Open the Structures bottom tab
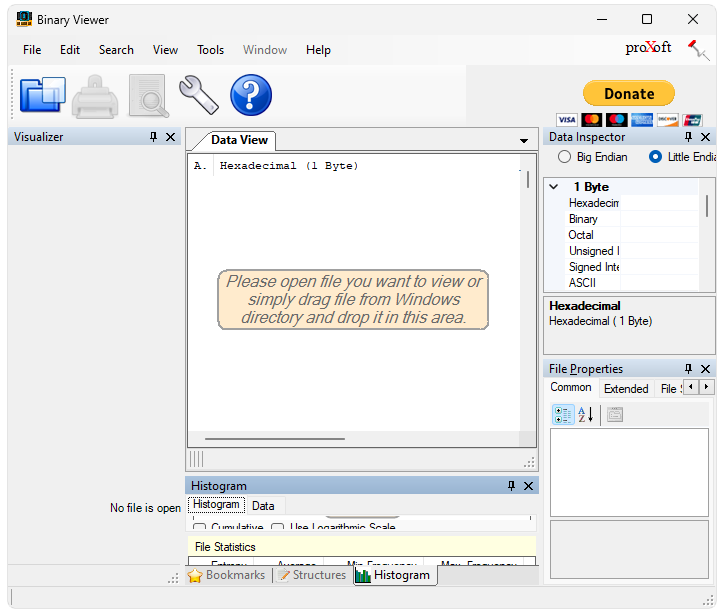This screenshot has height=613, width=723. [312, 575]
